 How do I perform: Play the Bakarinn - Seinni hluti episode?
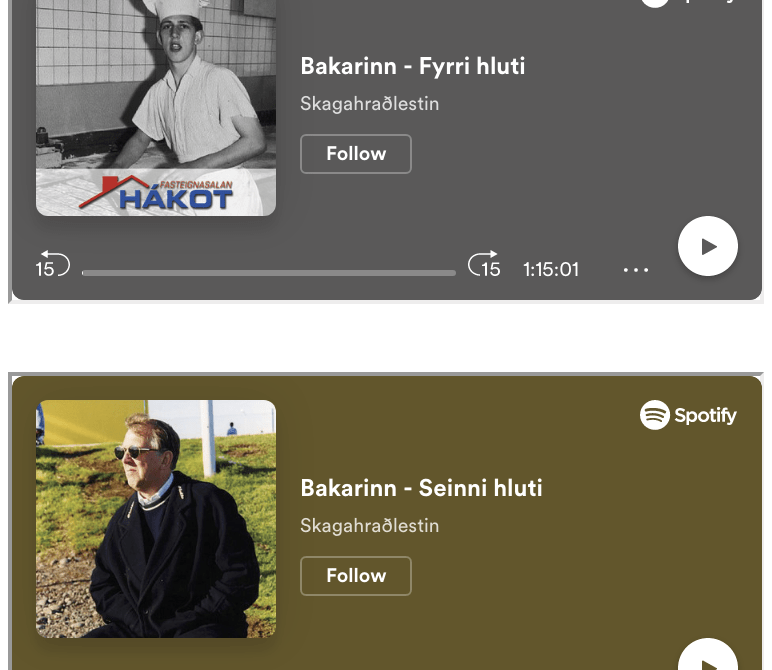(708, 655)
